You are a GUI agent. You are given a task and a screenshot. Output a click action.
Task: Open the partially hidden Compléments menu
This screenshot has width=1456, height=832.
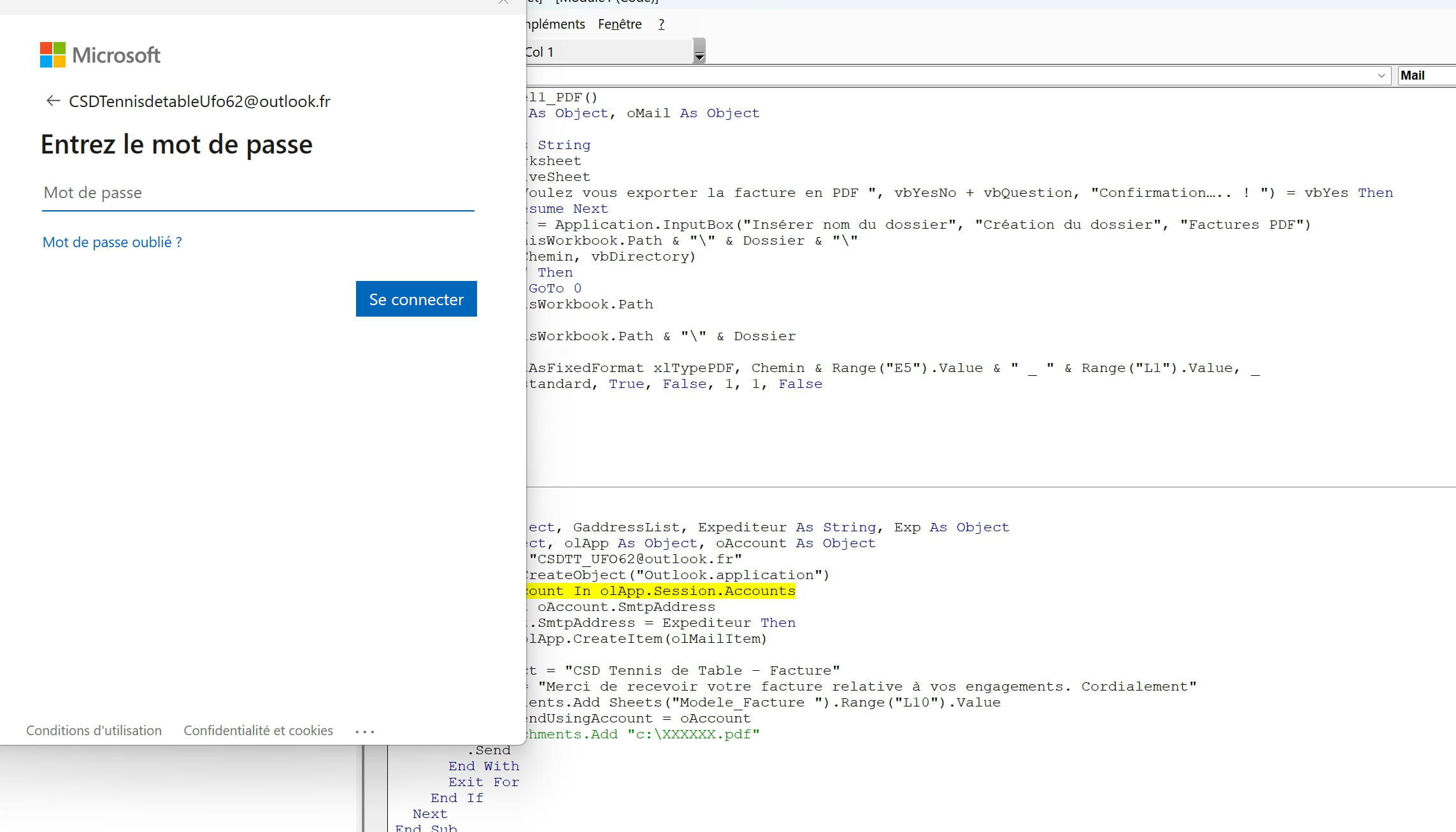click(555, 24)
